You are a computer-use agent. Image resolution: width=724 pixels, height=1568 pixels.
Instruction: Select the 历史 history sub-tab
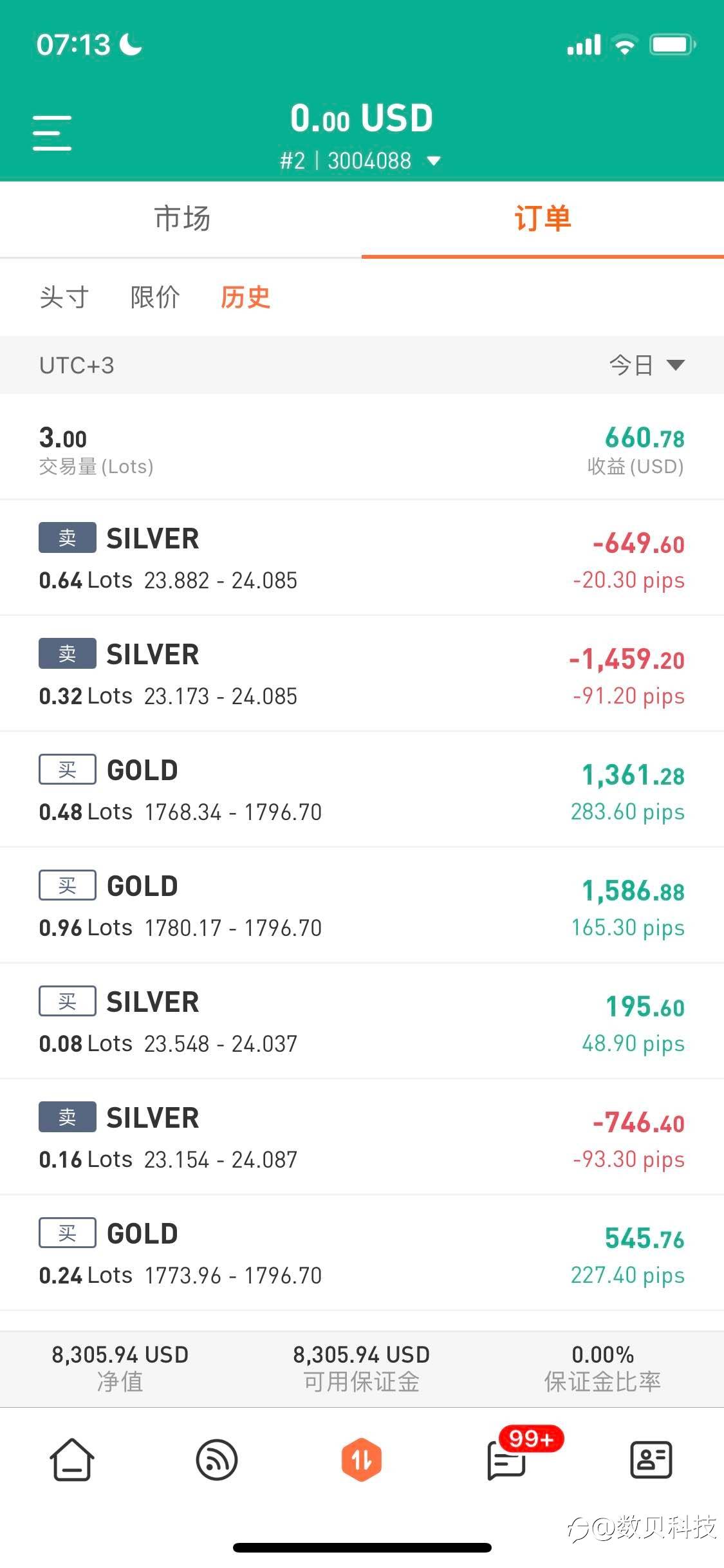(245, 297)
